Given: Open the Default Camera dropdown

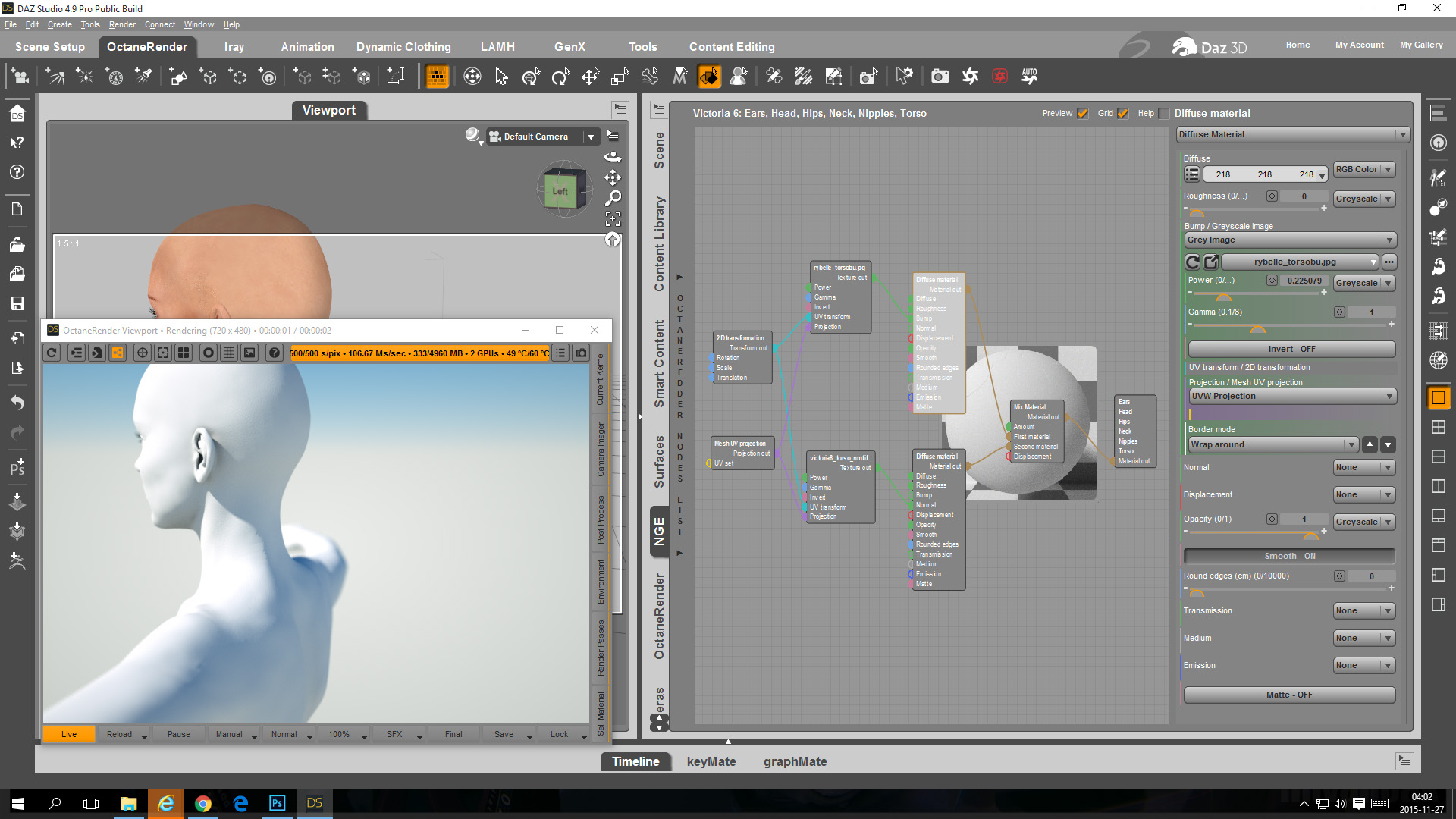Looking at the screenshot, I should click(591, 136).
